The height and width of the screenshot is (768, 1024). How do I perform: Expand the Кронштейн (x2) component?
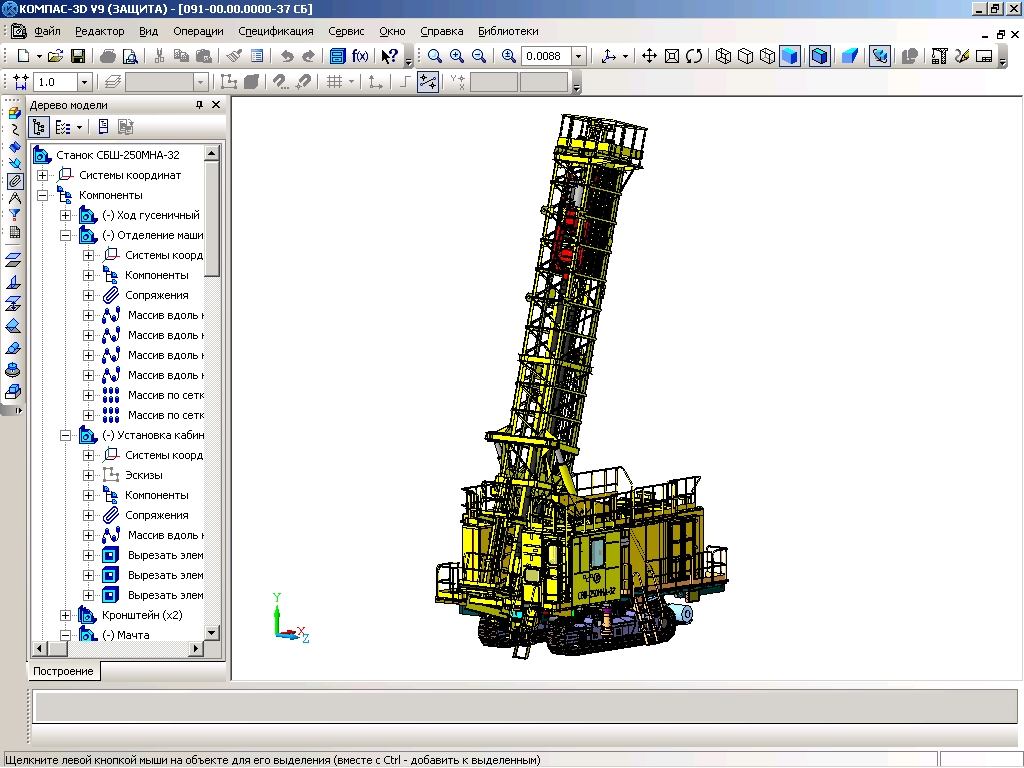[x=65, y=615]
